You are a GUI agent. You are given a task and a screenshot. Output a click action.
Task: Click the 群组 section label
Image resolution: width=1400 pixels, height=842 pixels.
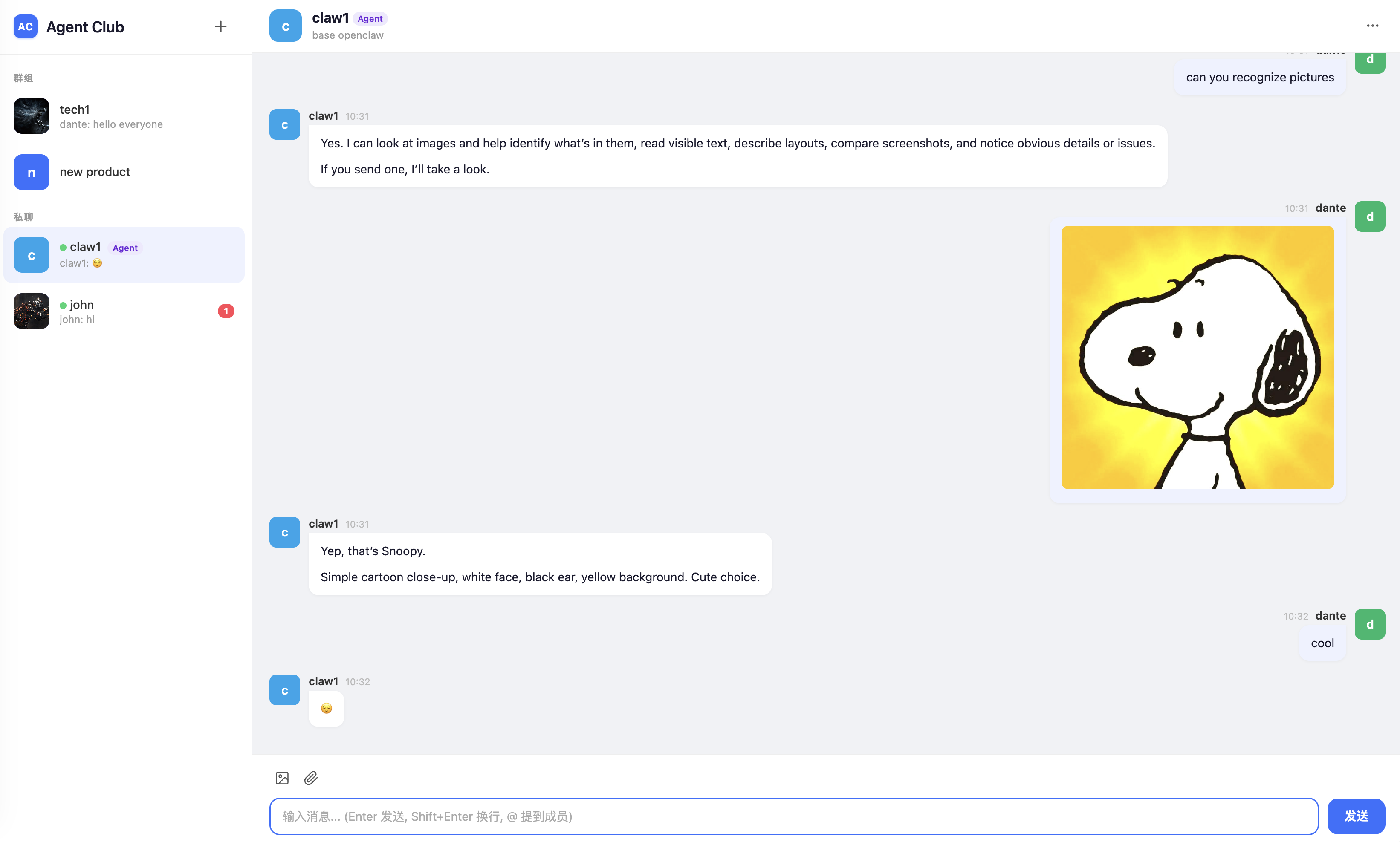click(x=23, y=78)
